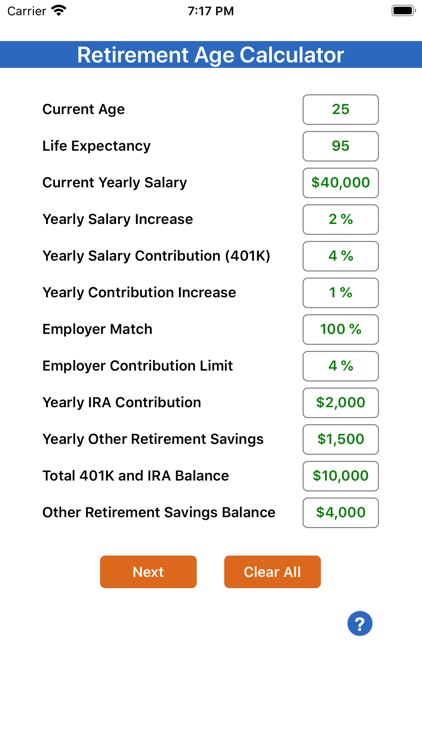This screenshot has height=750, width=422.
Task: Open the blue question mark help icon
Action: coord(360,623)
